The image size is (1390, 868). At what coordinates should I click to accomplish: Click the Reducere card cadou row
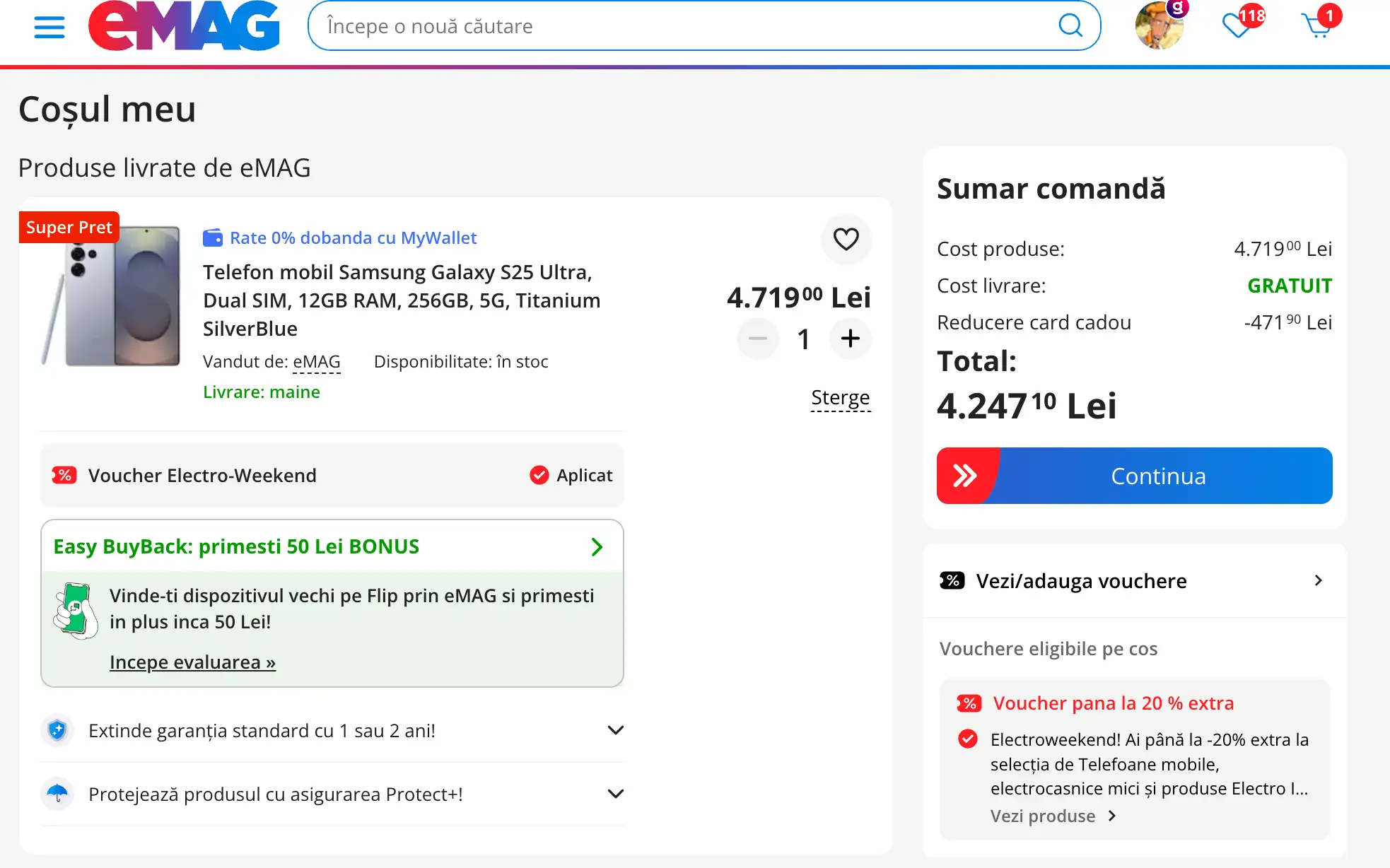1134,322
